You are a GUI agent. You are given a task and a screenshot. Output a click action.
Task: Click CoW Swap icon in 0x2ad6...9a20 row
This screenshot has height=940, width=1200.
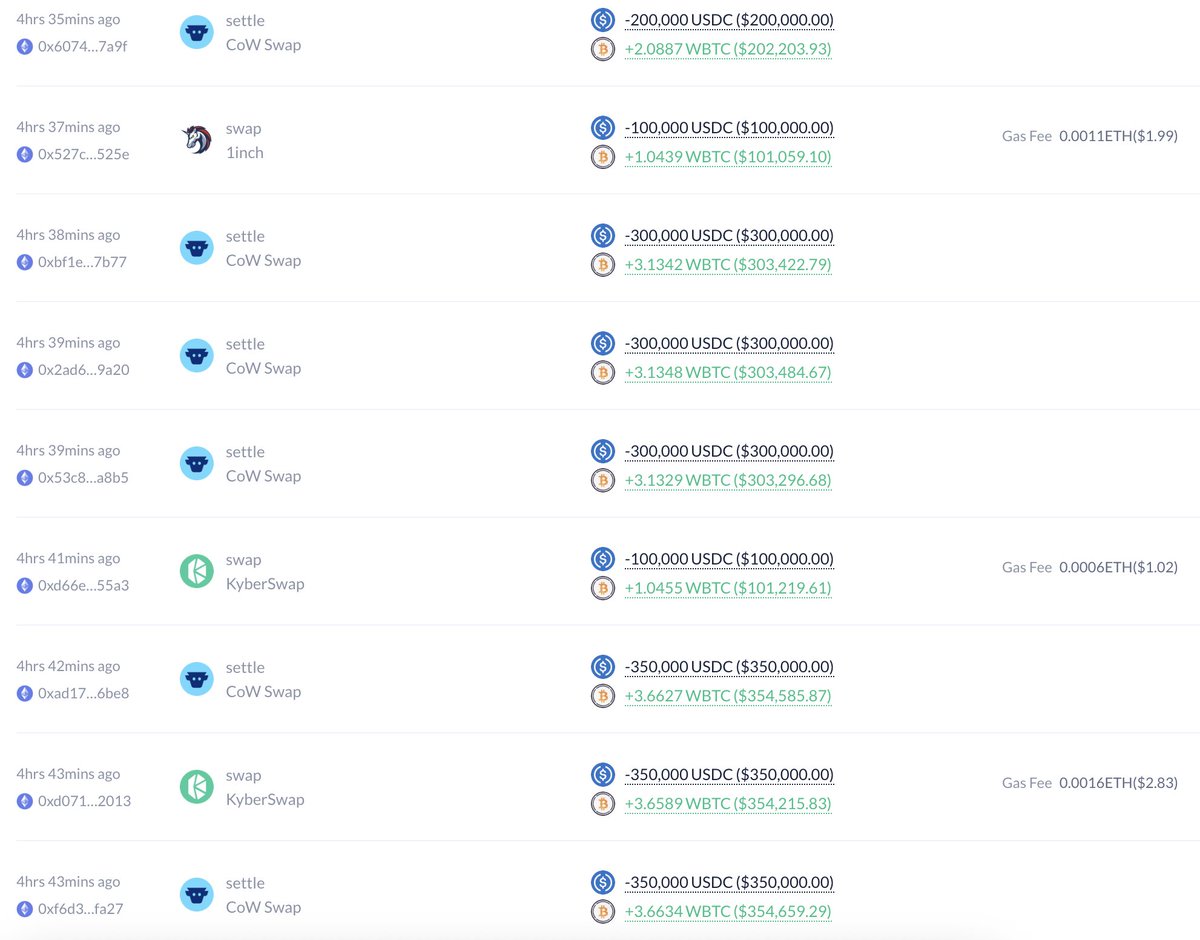pos(197,356)
